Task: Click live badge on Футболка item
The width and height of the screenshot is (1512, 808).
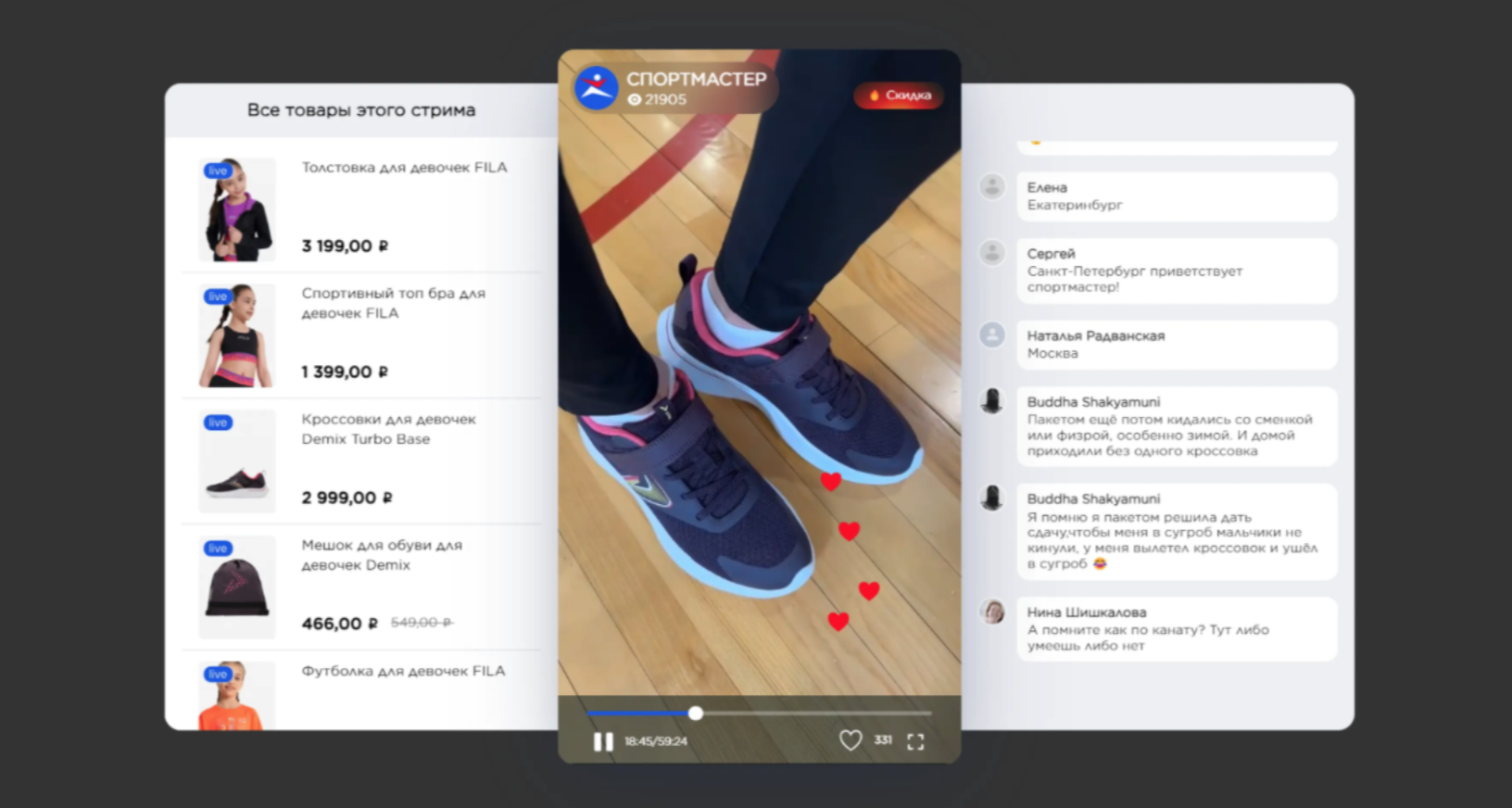Action: tap(218, 675)
